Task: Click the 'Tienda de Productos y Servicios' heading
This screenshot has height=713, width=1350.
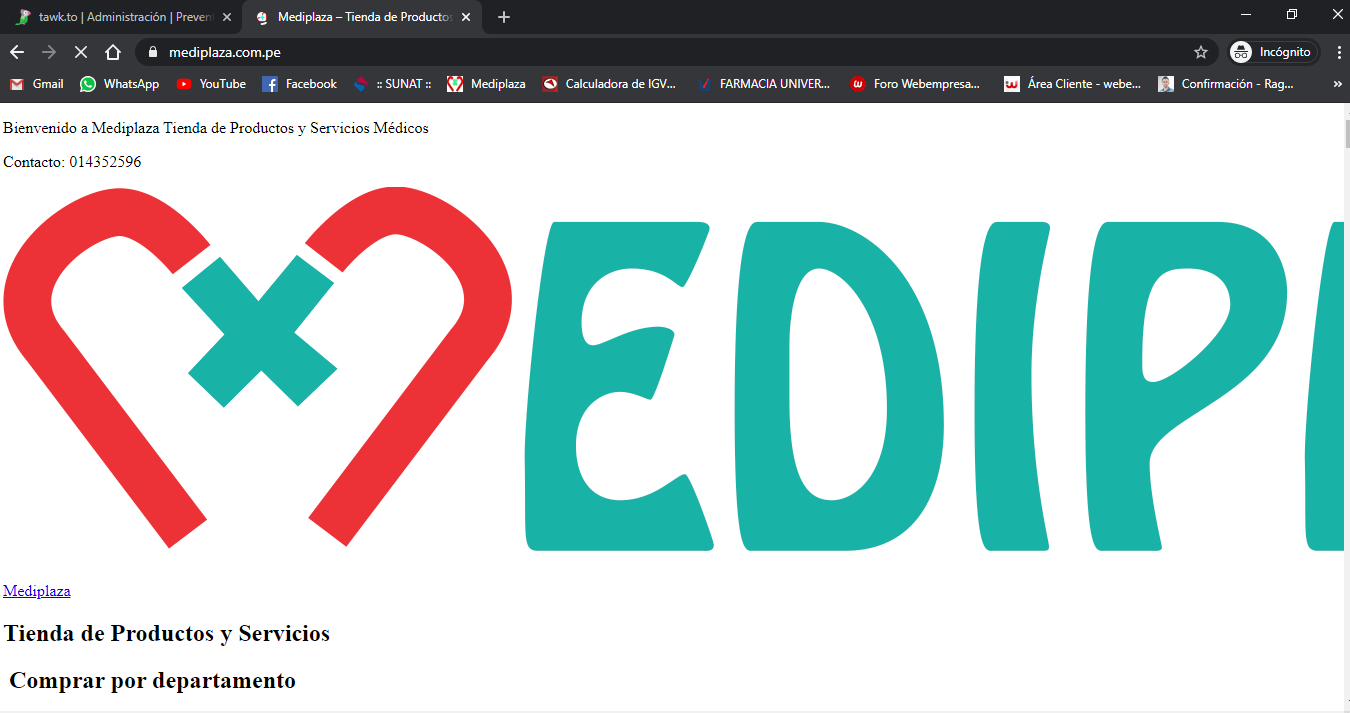Action: pos(167,634)
